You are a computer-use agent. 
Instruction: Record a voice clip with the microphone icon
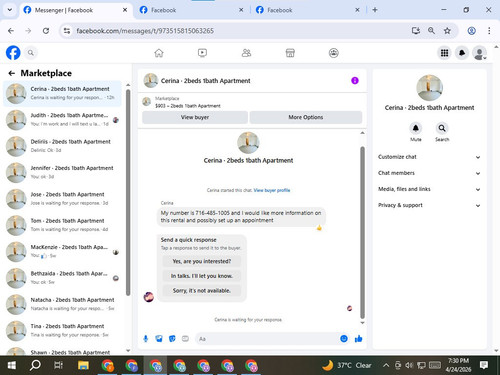tap(146, 339)
